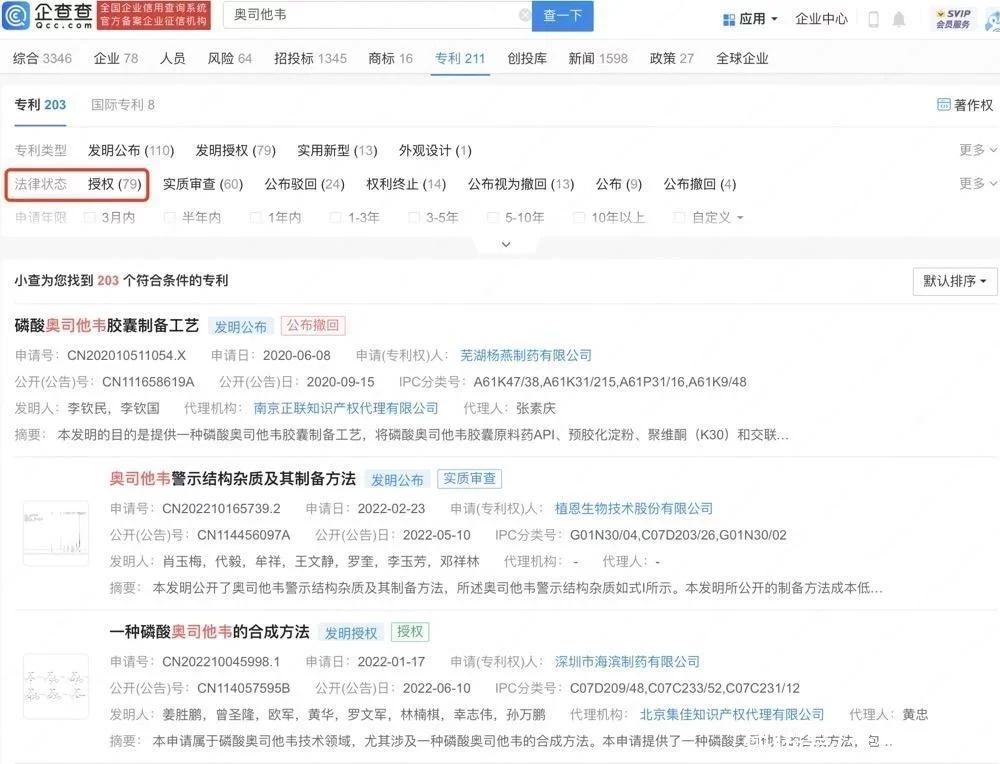This screenshot has height=764, width=1000.
Task: Click the Qcc logo icon
Action: 16,15
